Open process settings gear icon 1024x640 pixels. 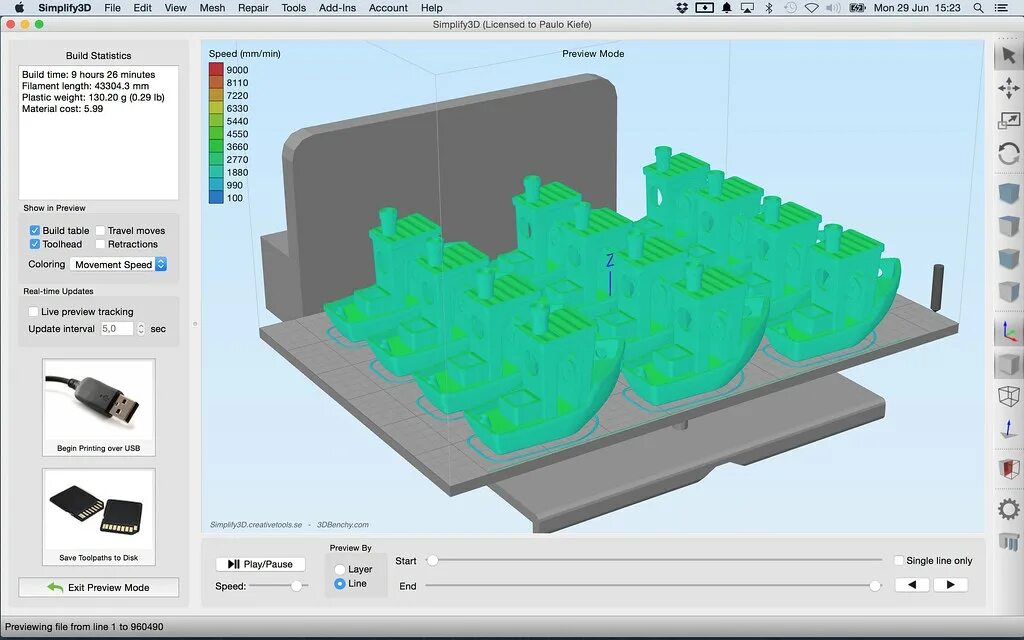(1008, 509)
